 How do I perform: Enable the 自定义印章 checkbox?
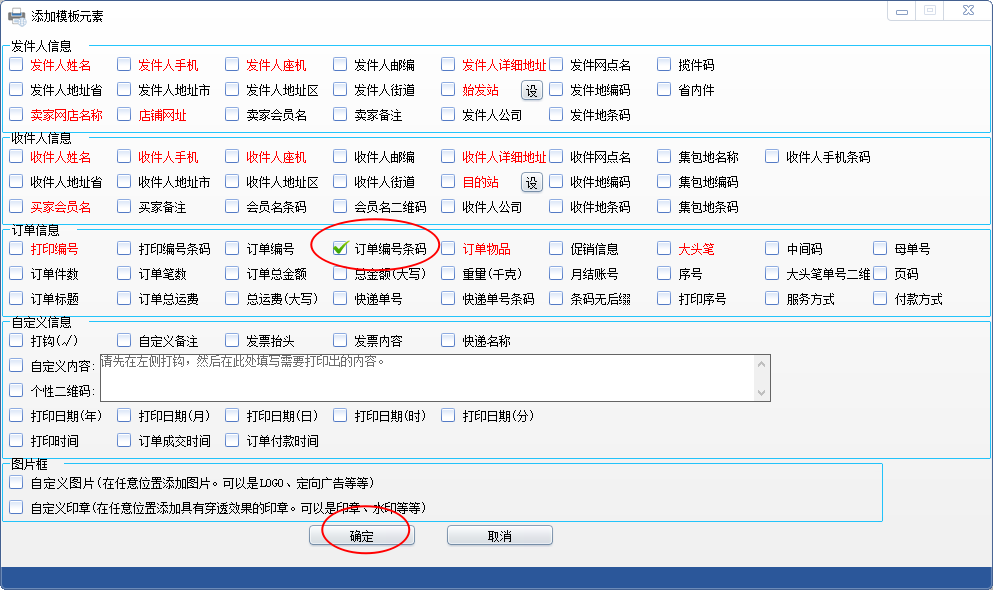15,507
